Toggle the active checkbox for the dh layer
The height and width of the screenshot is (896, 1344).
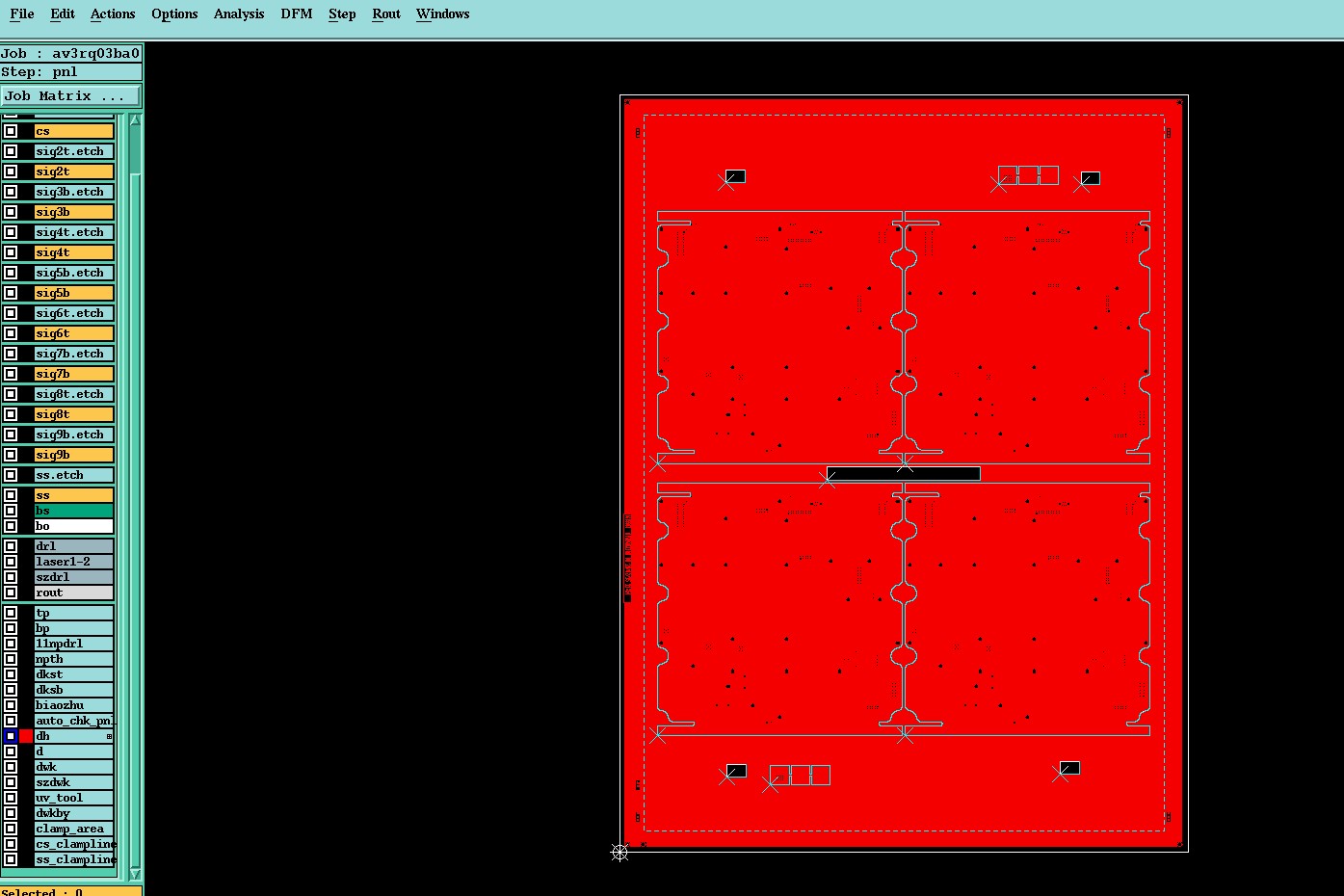tap(11, 736)
